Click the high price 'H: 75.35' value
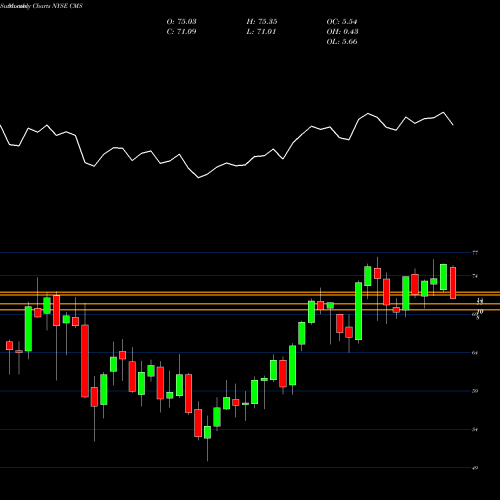 point(262,22)
